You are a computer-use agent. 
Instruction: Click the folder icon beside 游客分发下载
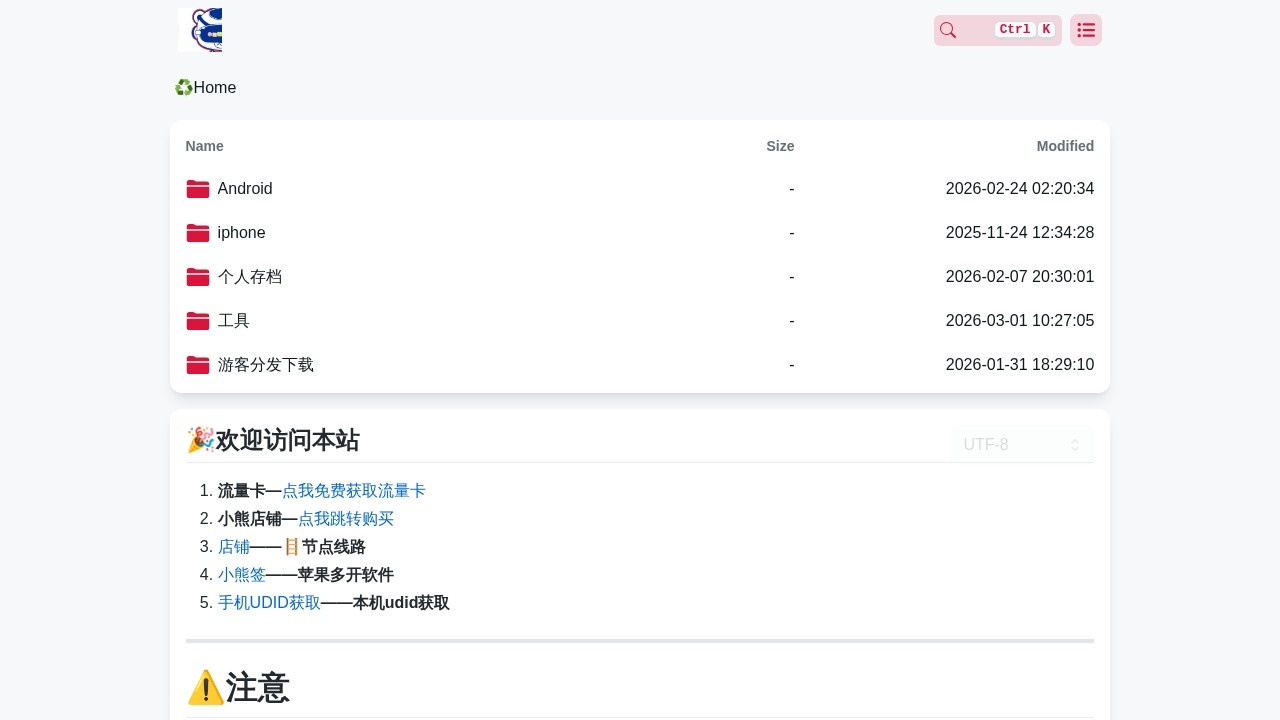(x=198, y=364)
